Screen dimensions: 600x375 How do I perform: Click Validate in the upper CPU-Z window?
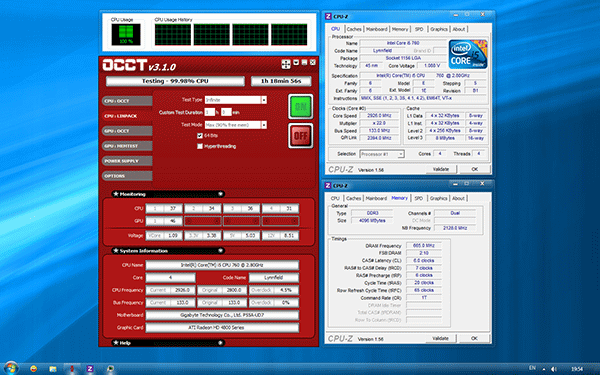[441, 169]
